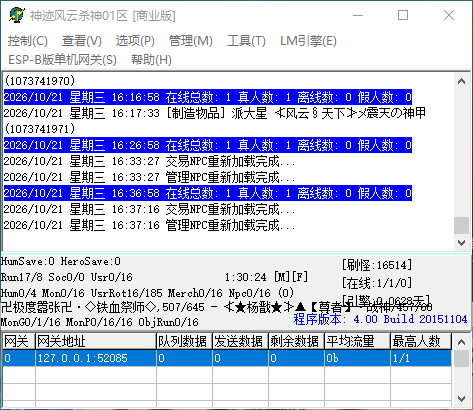Click the 发送数据 column header
The width and height of the screenshot is (473, 410).
coord(240,341)
